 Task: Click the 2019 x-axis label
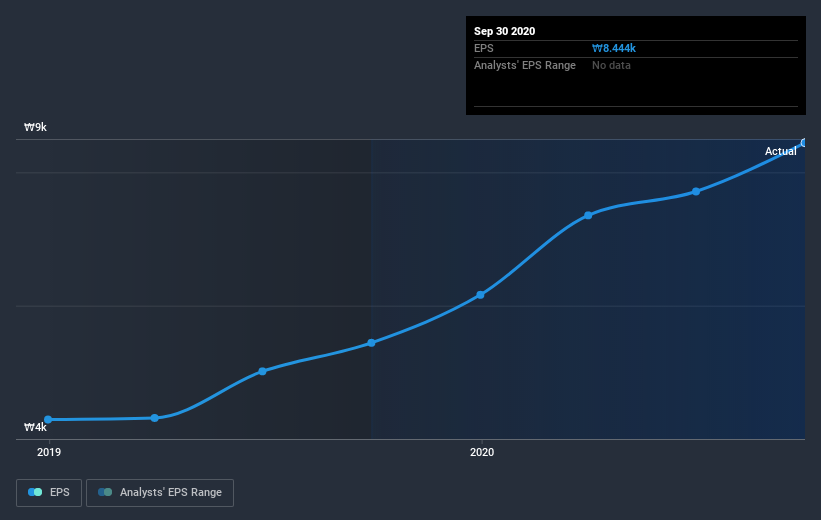[49, 452]
